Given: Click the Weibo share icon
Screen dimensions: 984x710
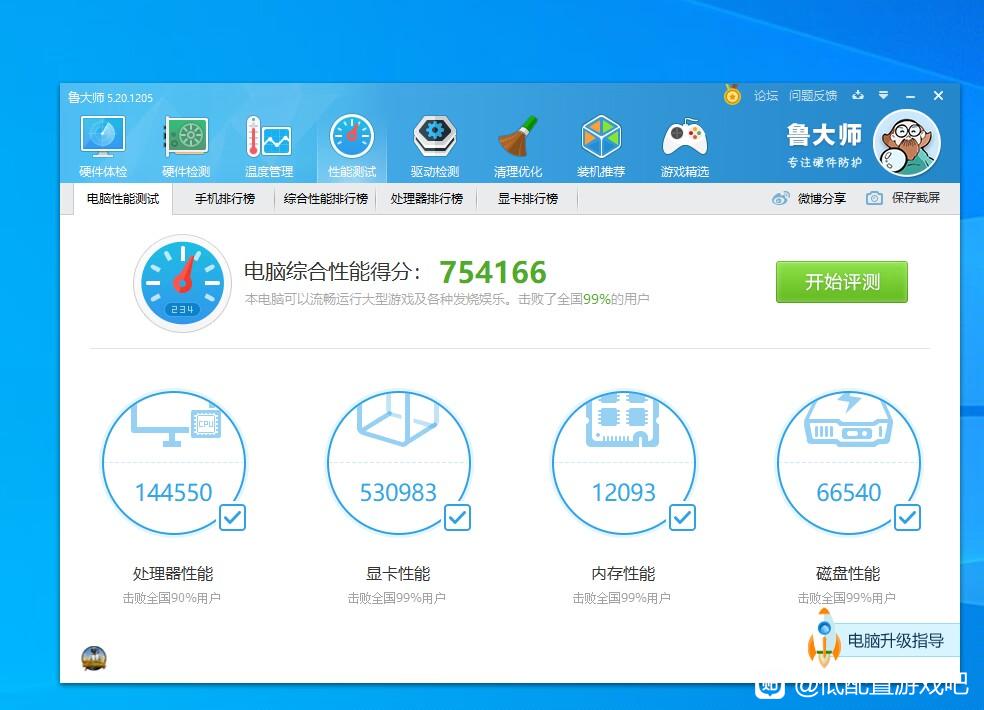Looking at the screenshot, I should coord(781,198).
